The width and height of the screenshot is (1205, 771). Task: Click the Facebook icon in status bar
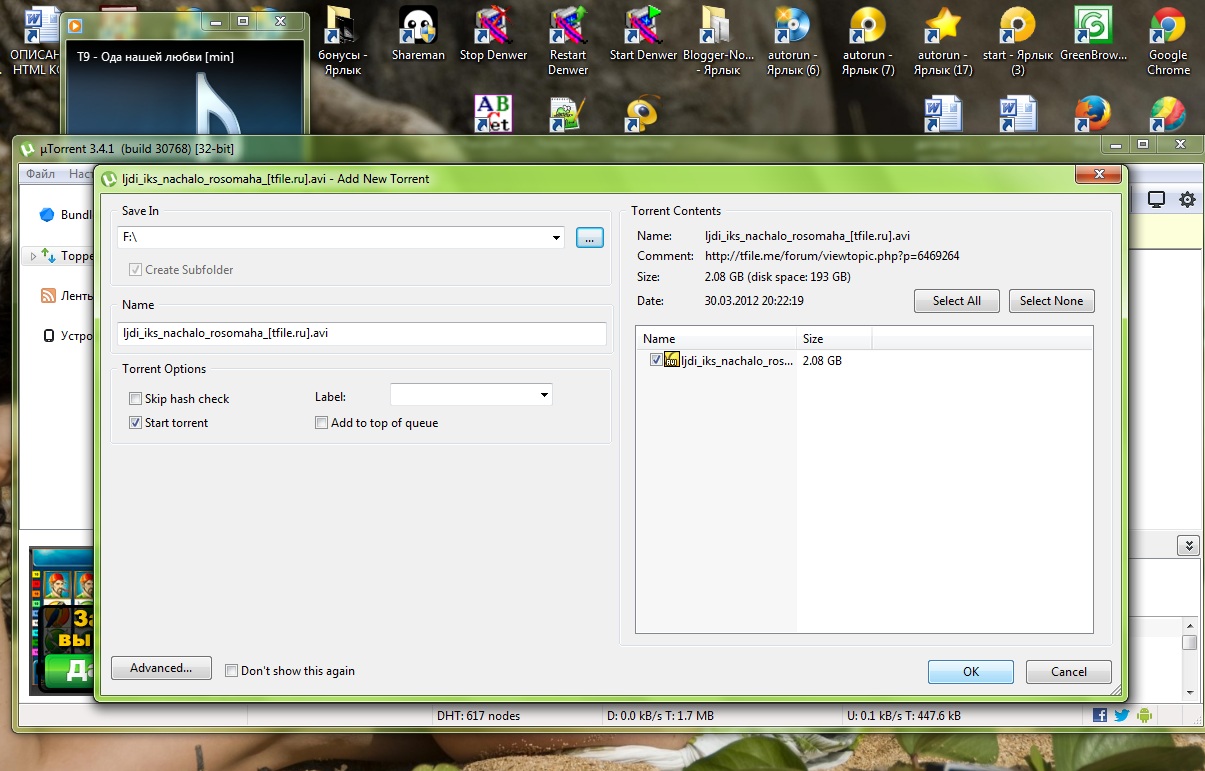tap(1100, 715)
